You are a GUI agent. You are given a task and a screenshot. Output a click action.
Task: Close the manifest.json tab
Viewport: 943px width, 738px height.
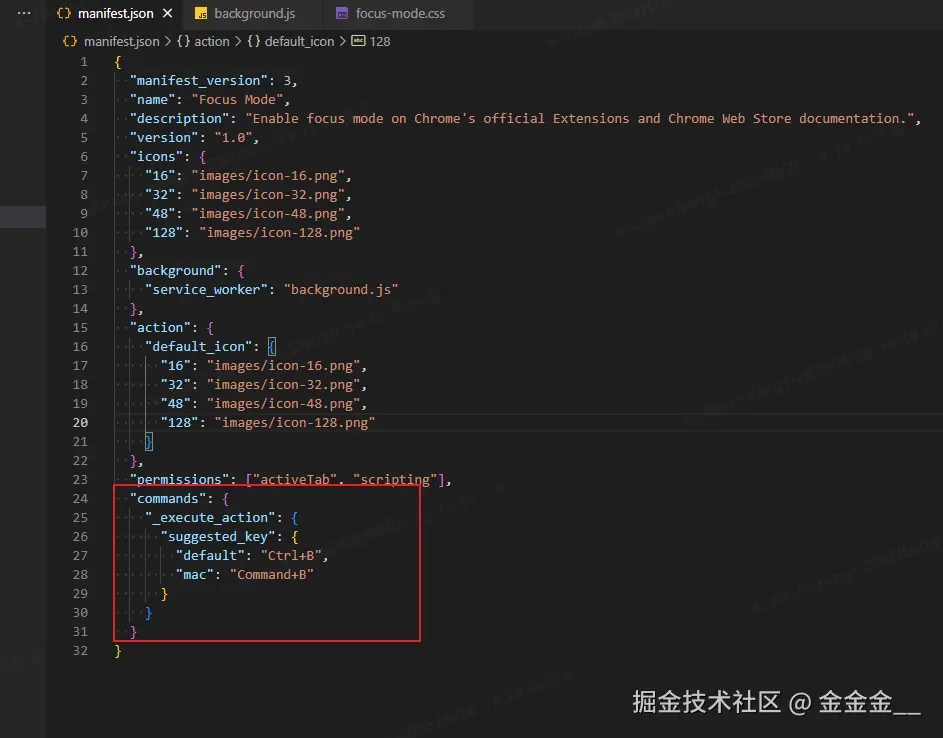coord(168,13)
